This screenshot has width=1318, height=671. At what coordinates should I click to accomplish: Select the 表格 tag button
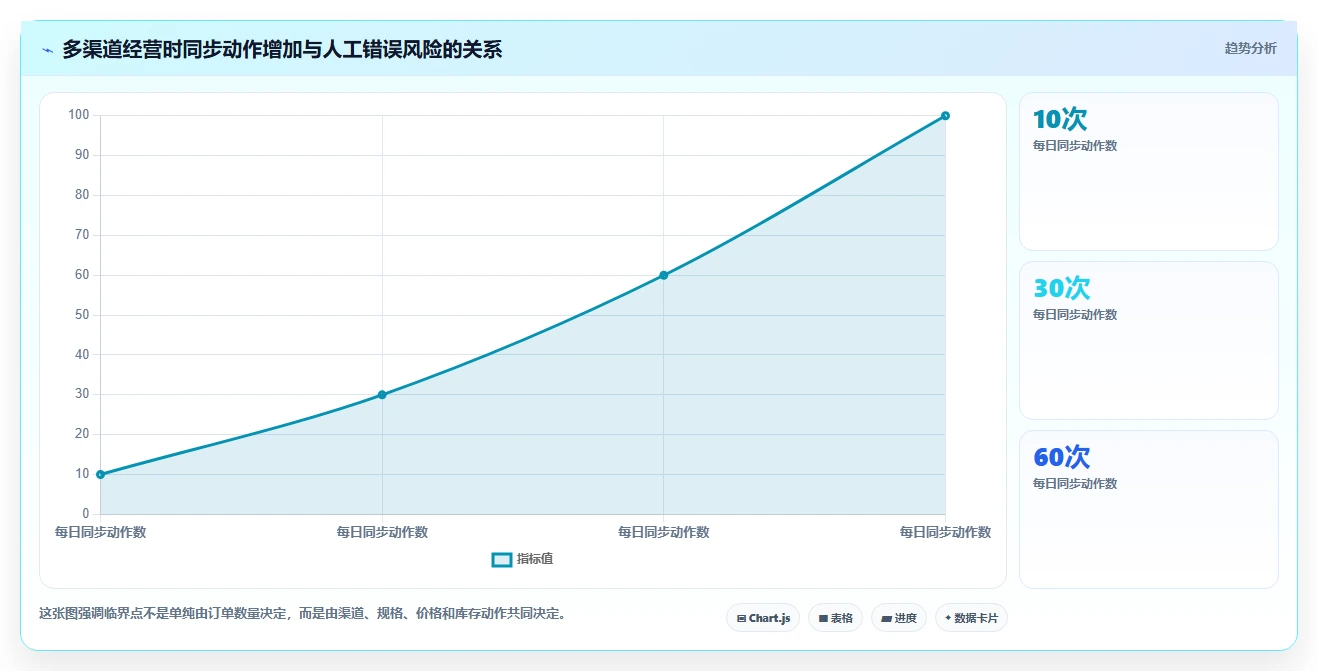pos(835,618)
